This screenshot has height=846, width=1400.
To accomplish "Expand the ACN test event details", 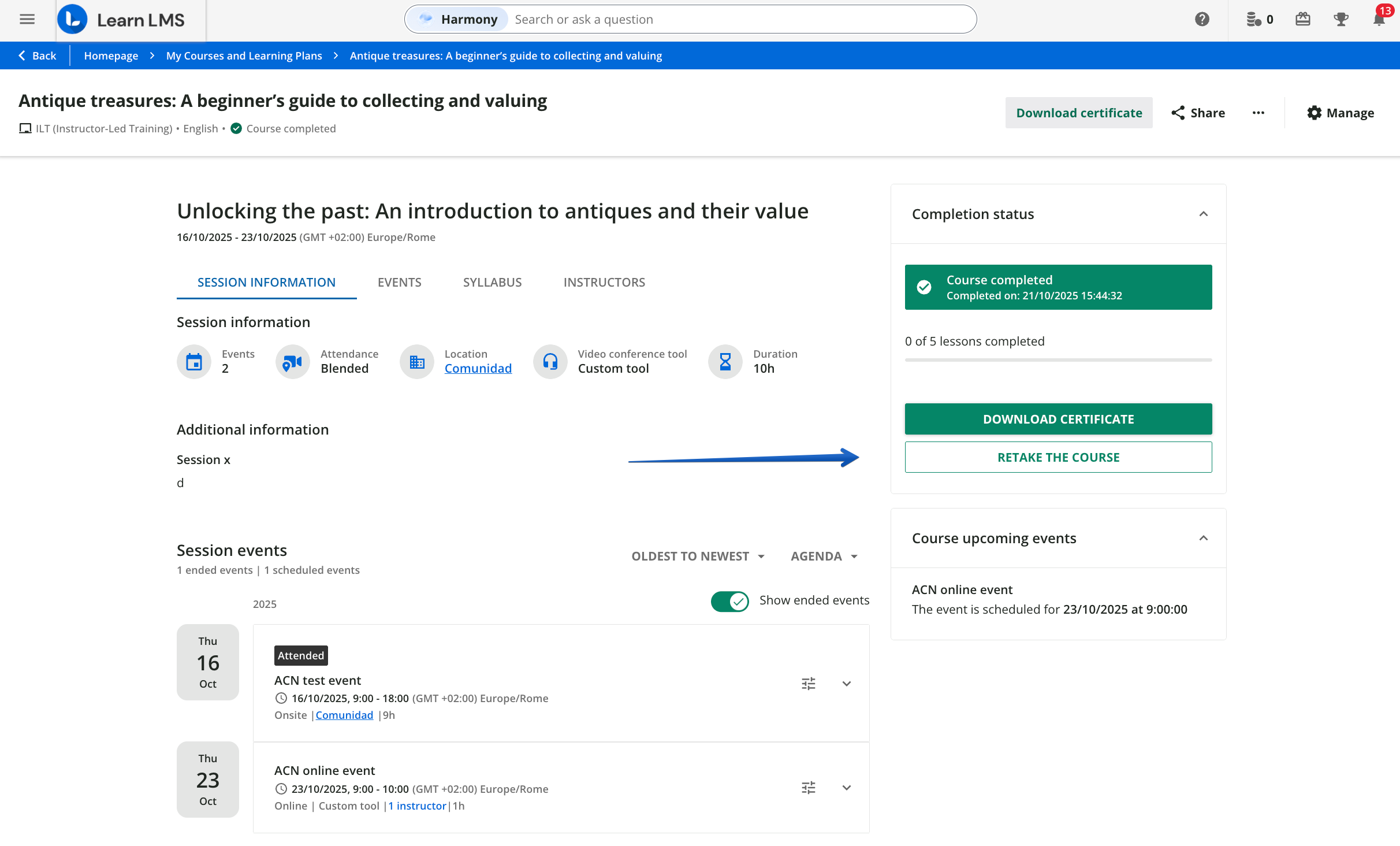I will 846,684.
